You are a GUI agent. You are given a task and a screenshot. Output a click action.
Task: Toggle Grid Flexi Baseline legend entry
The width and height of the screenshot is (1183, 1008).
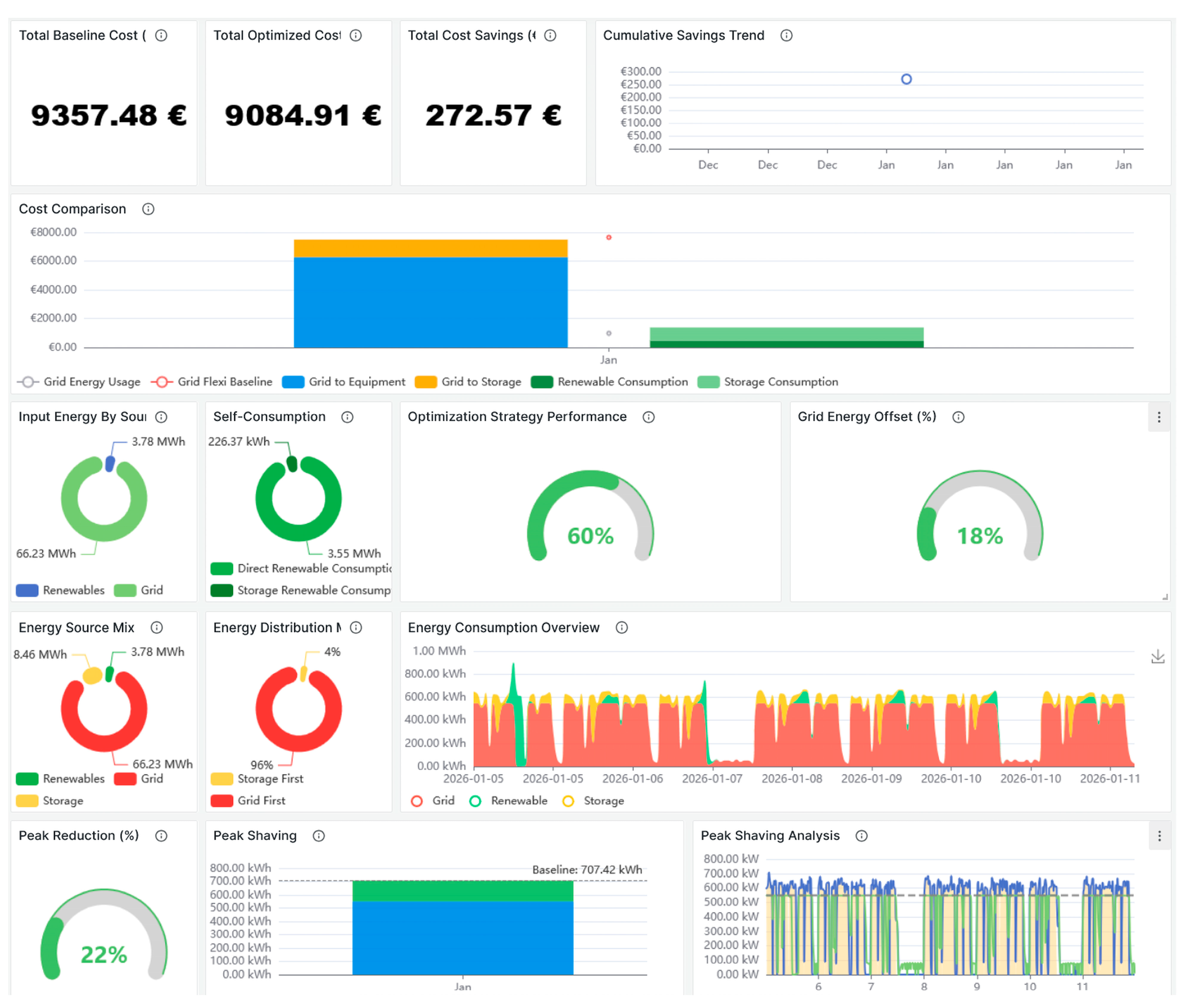212,381
